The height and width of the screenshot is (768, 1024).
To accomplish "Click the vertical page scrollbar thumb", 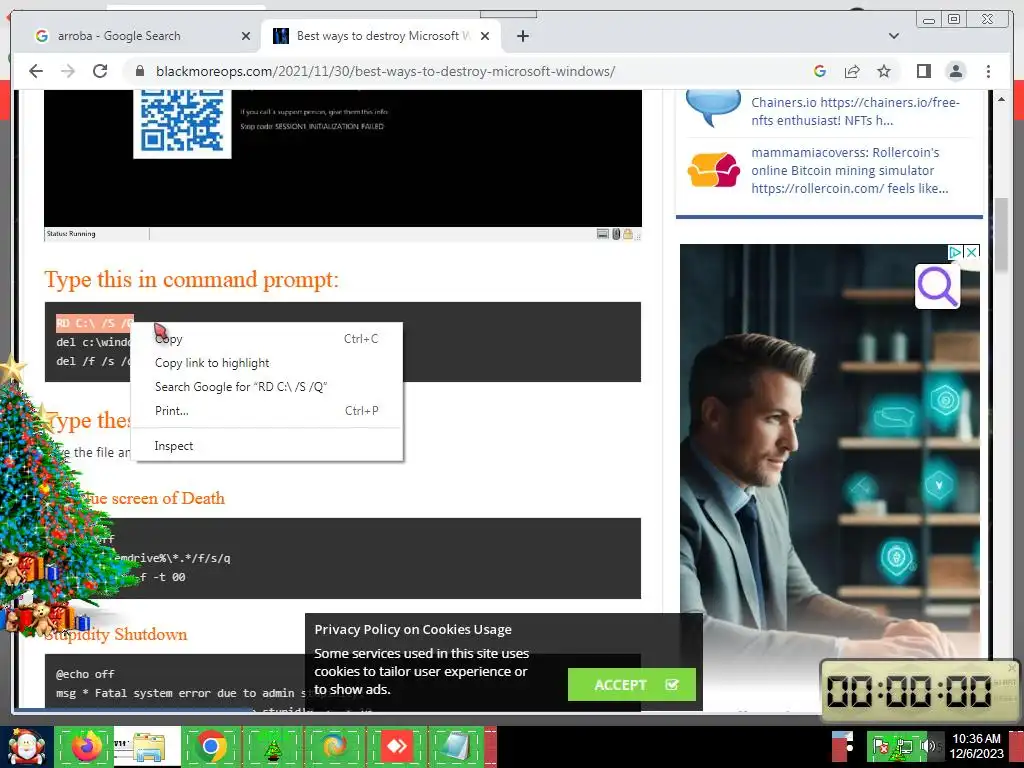I will point(1000,235).
